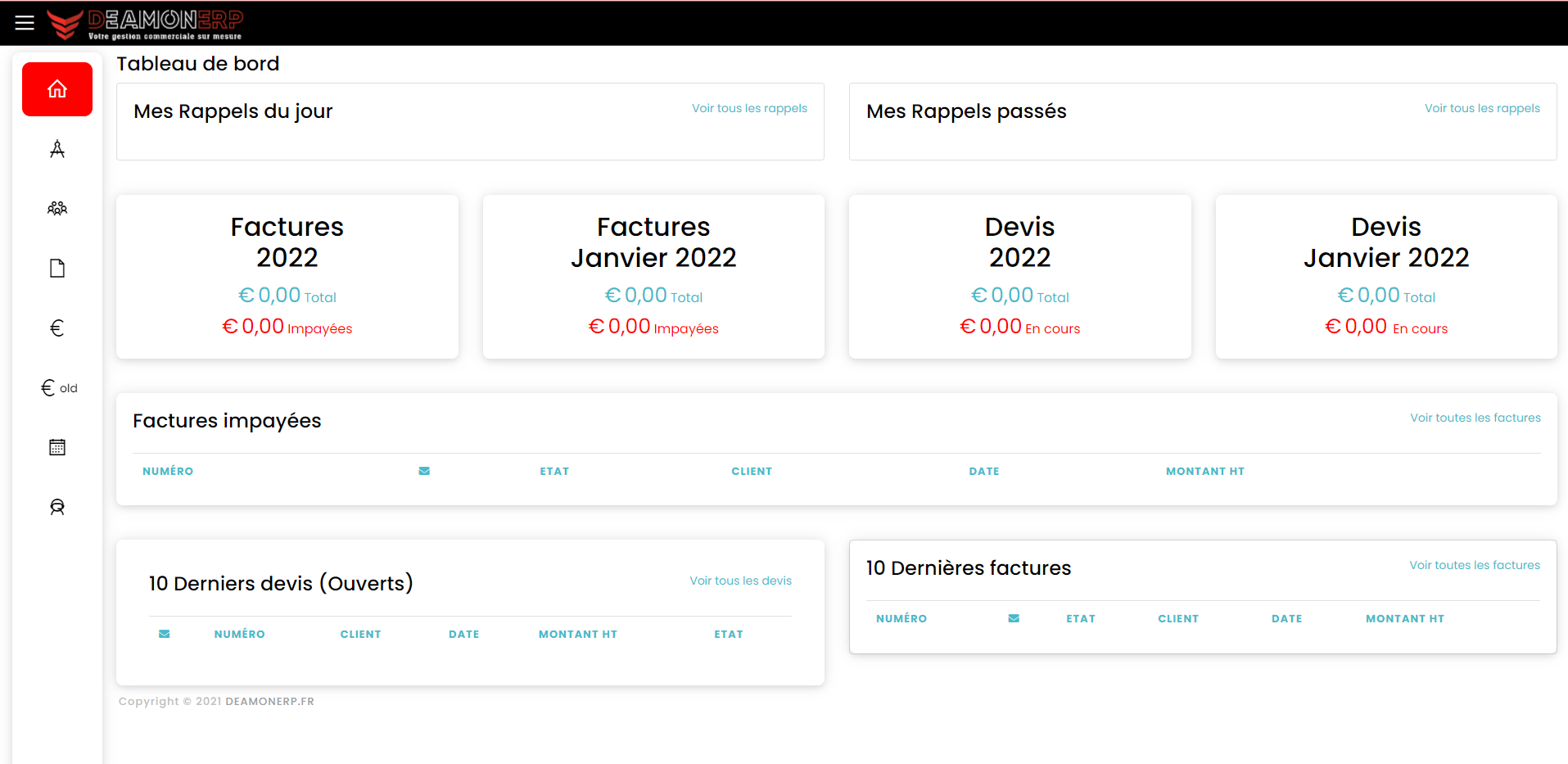Visit DEAMONERP.FR footer link

[270, 702]
